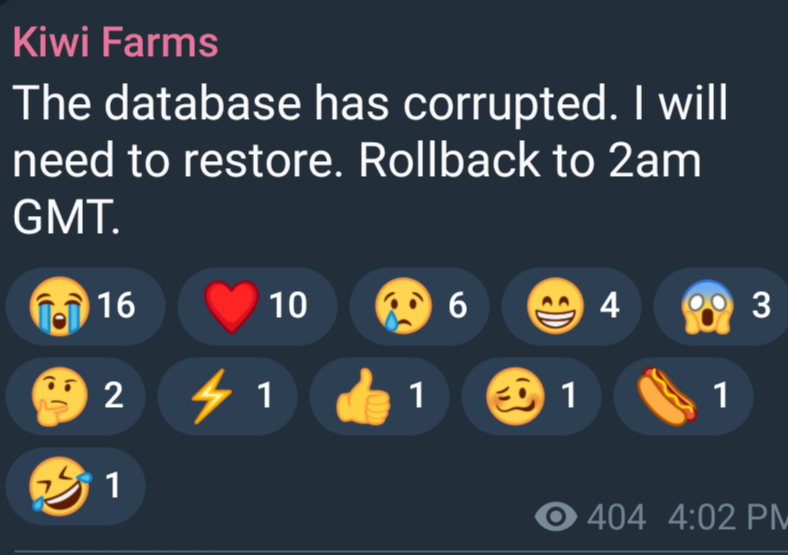This screenshot has width=788, height=555.
Task: Click the count 2 on thinking reaction
Action: coord(114,395)
